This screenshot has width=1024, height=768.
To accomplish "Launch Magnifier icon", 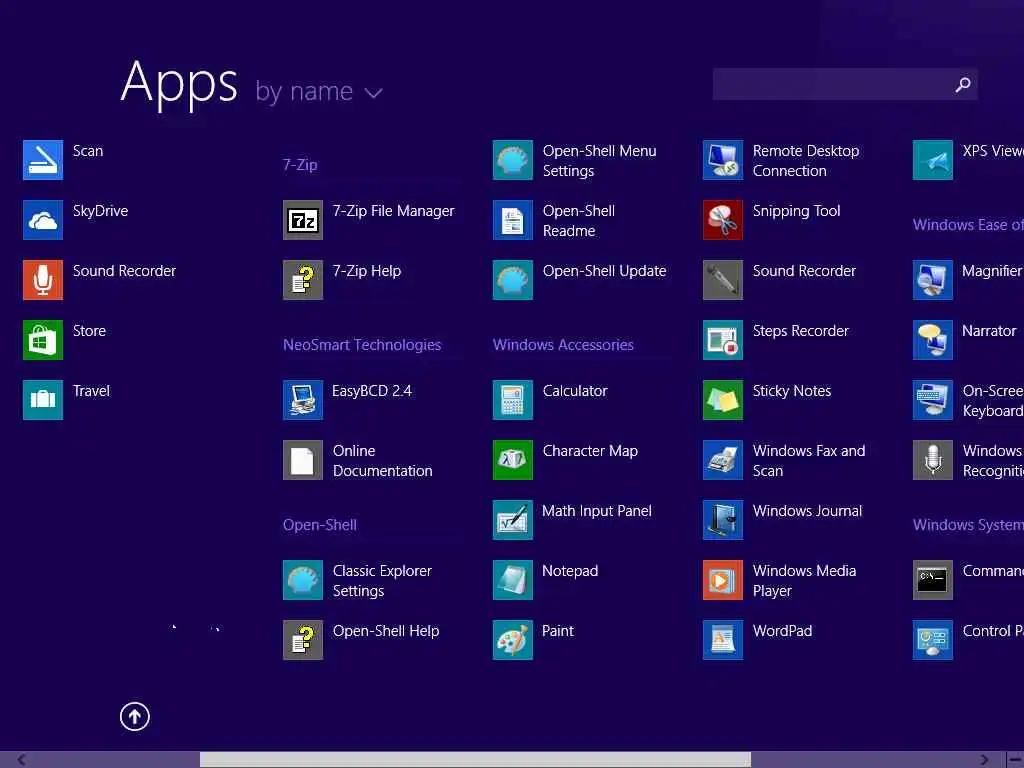I will click(933, 280).
